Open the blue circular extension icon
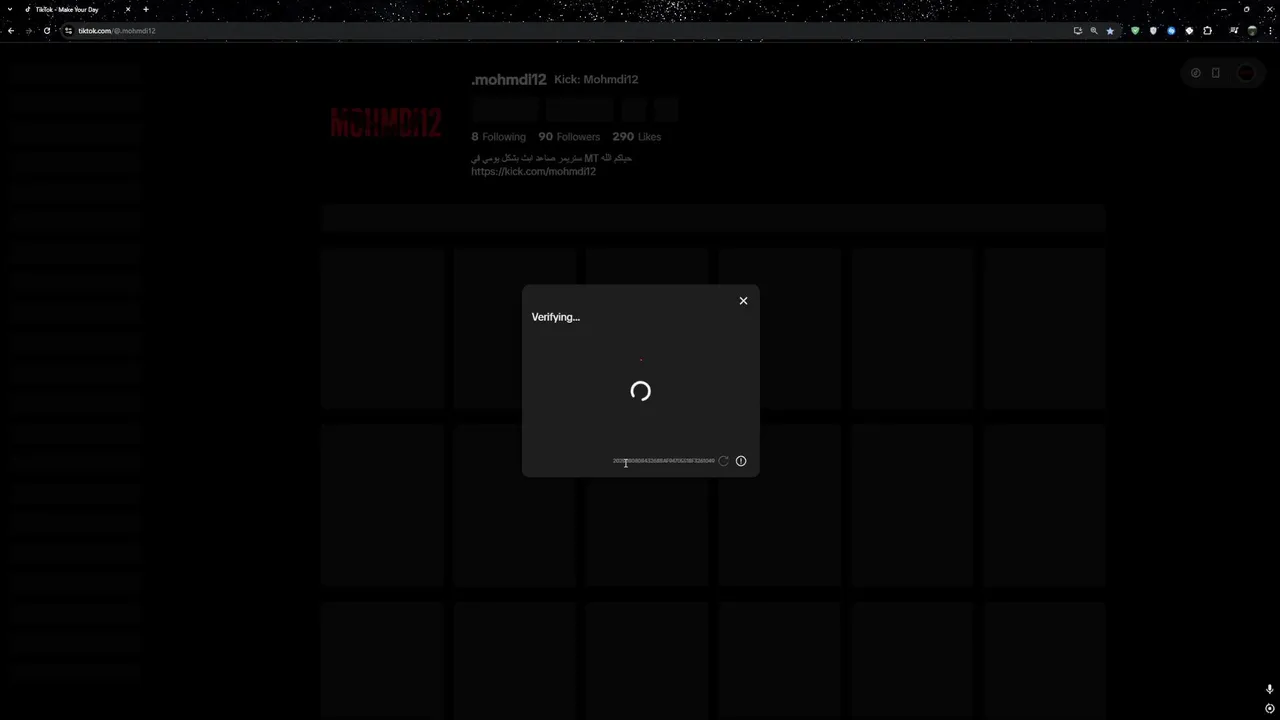 (1171, 31)
